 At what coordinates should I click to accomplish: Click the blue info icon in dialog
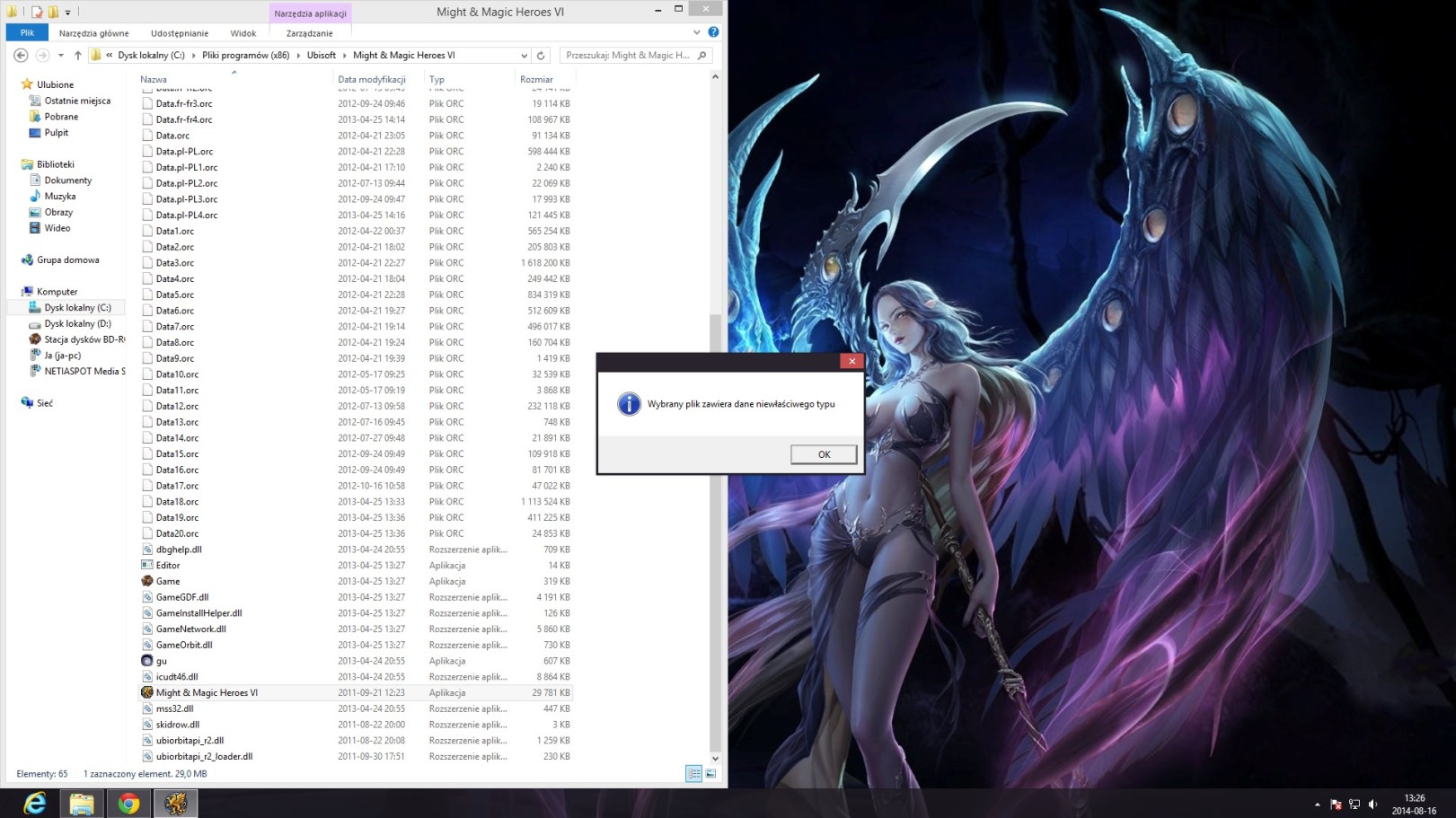[x=629, y=404]
